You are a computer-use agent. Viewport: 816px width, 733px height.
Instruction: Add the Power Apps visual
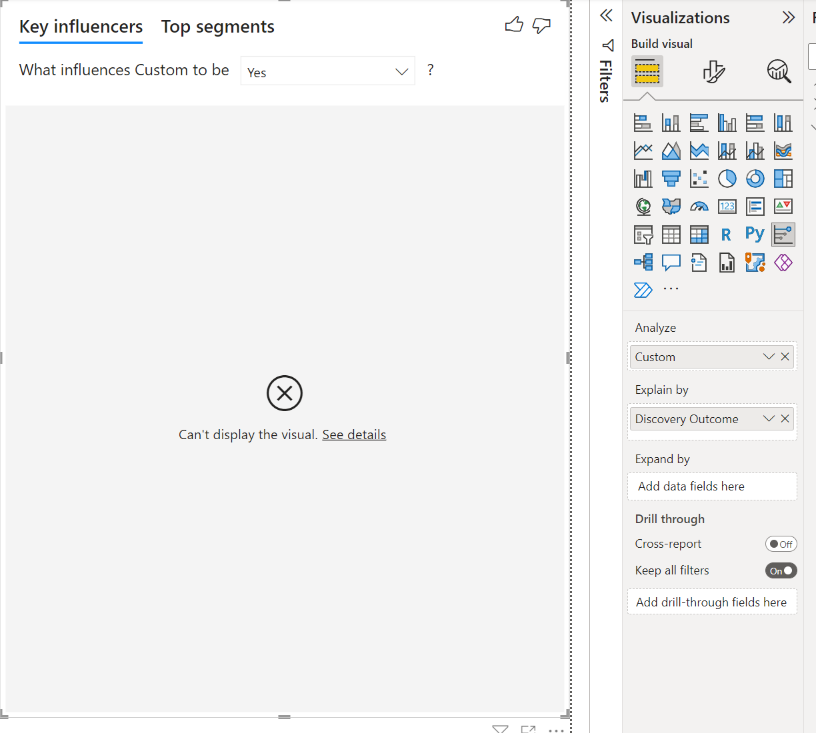pyautogui.click(x=783, y=262)
